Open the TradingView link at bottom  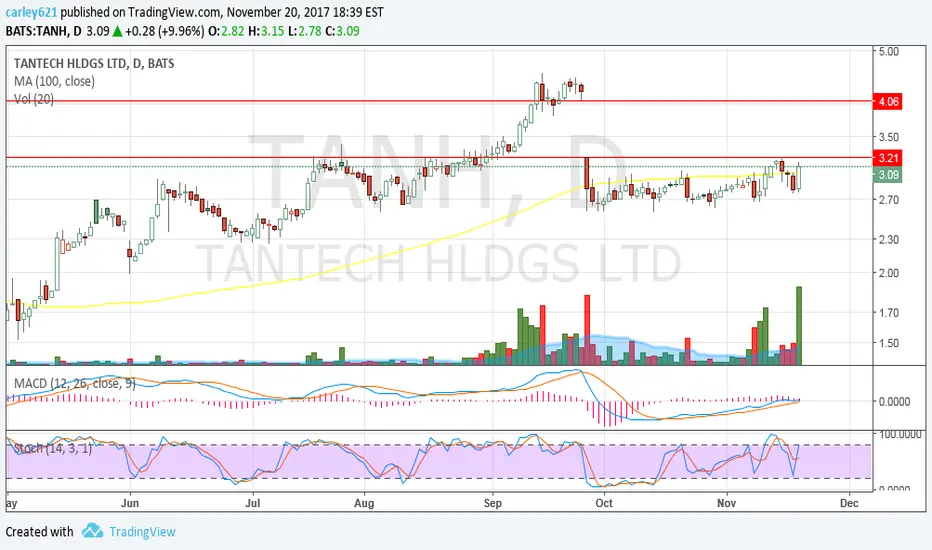click(x=142, y=532)
